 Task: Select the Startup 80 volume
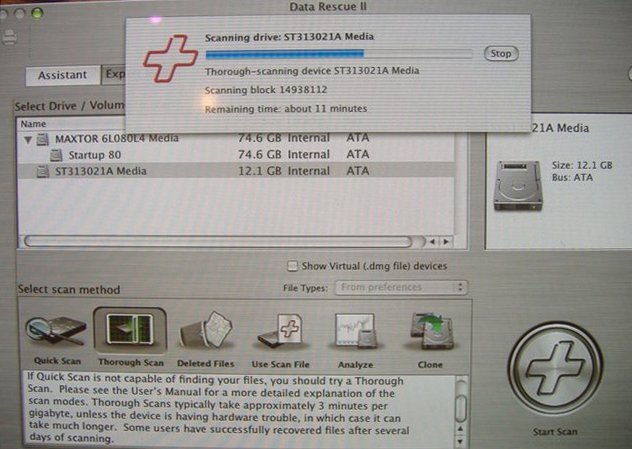(95, 155)
